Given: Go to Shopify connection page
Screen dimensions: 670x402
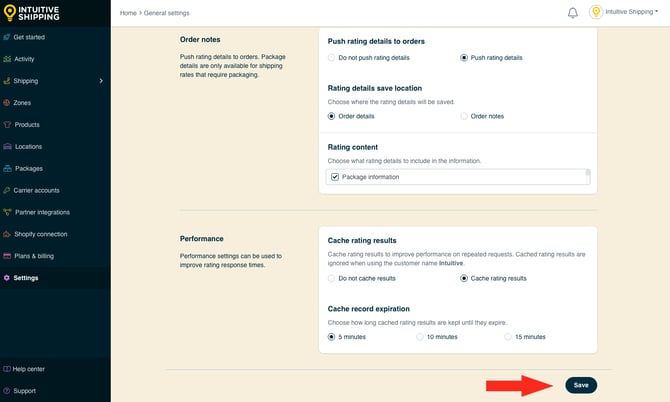Looking at the screenshot, I should 40,234.
